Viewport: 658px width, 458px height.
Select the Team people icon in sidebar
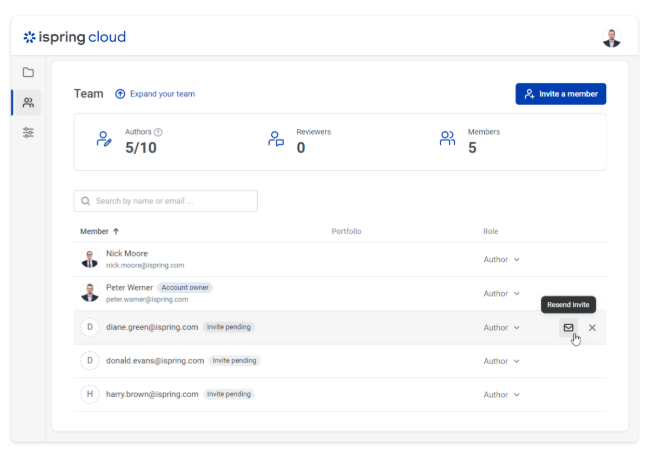pyautogui.click(x=29, y=102)
